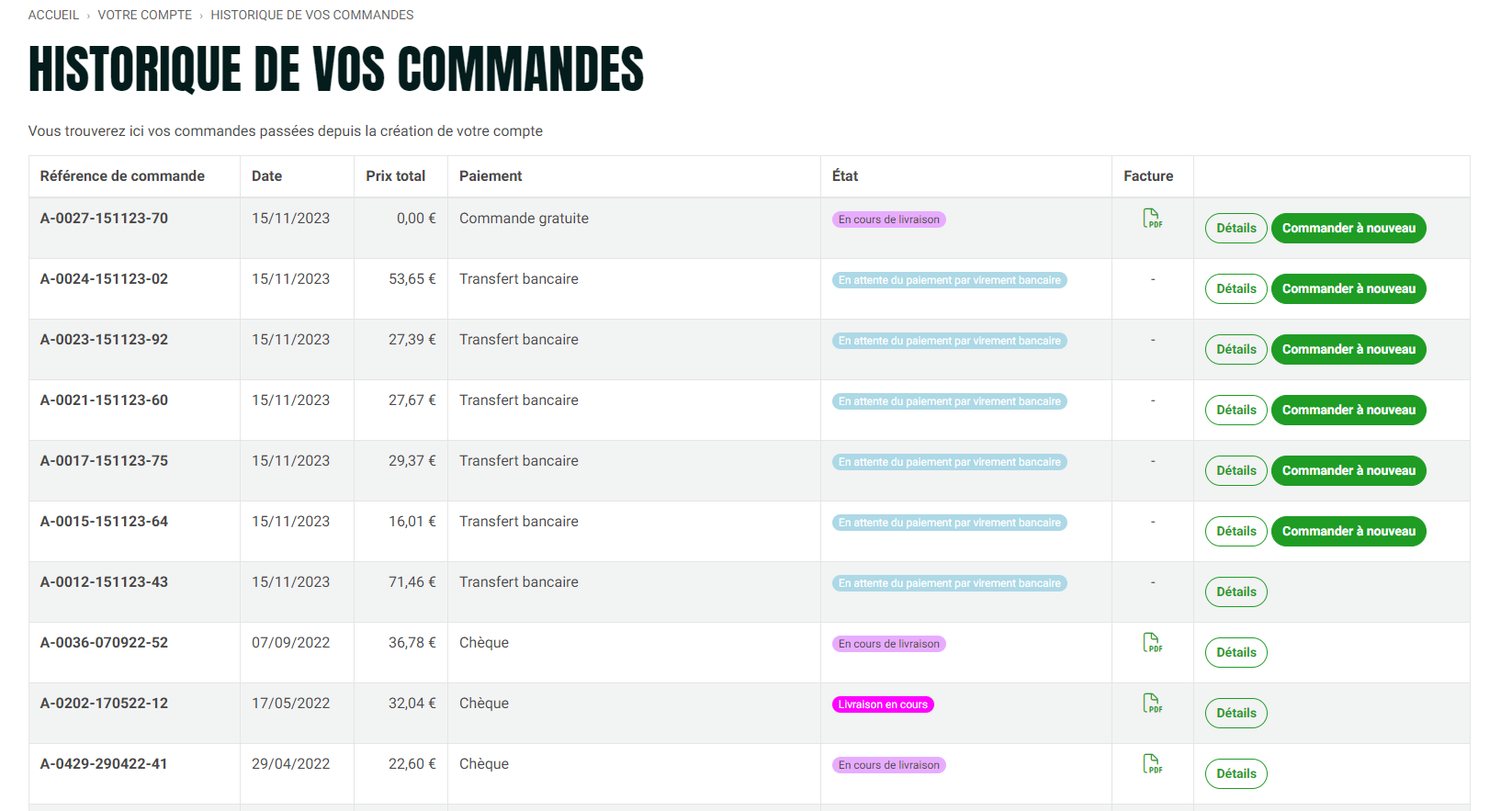Reorder A-0017-151123-75 with Commander à nouveau

pyautogui.click(x=1348, y=471)
